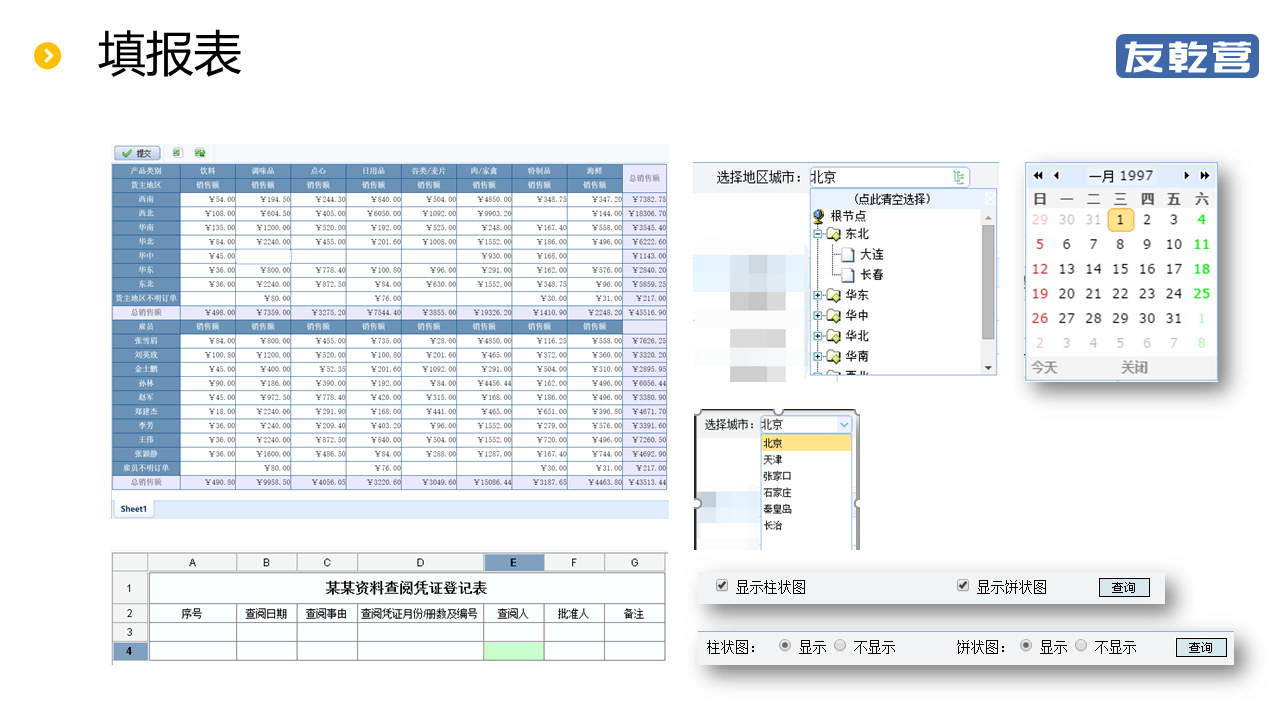Choose 石家庄 in the city dropdown list
1280x720 pixels.
806,493
